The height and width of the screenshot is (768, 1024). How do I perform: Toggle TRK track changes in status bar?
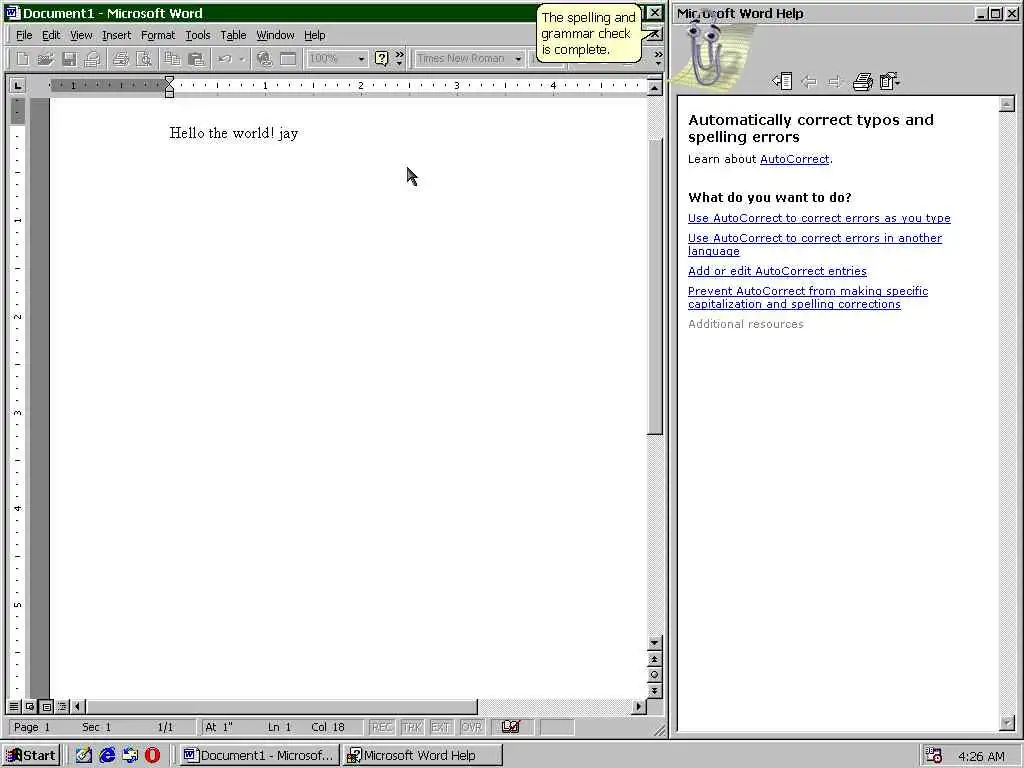(411, 727)
